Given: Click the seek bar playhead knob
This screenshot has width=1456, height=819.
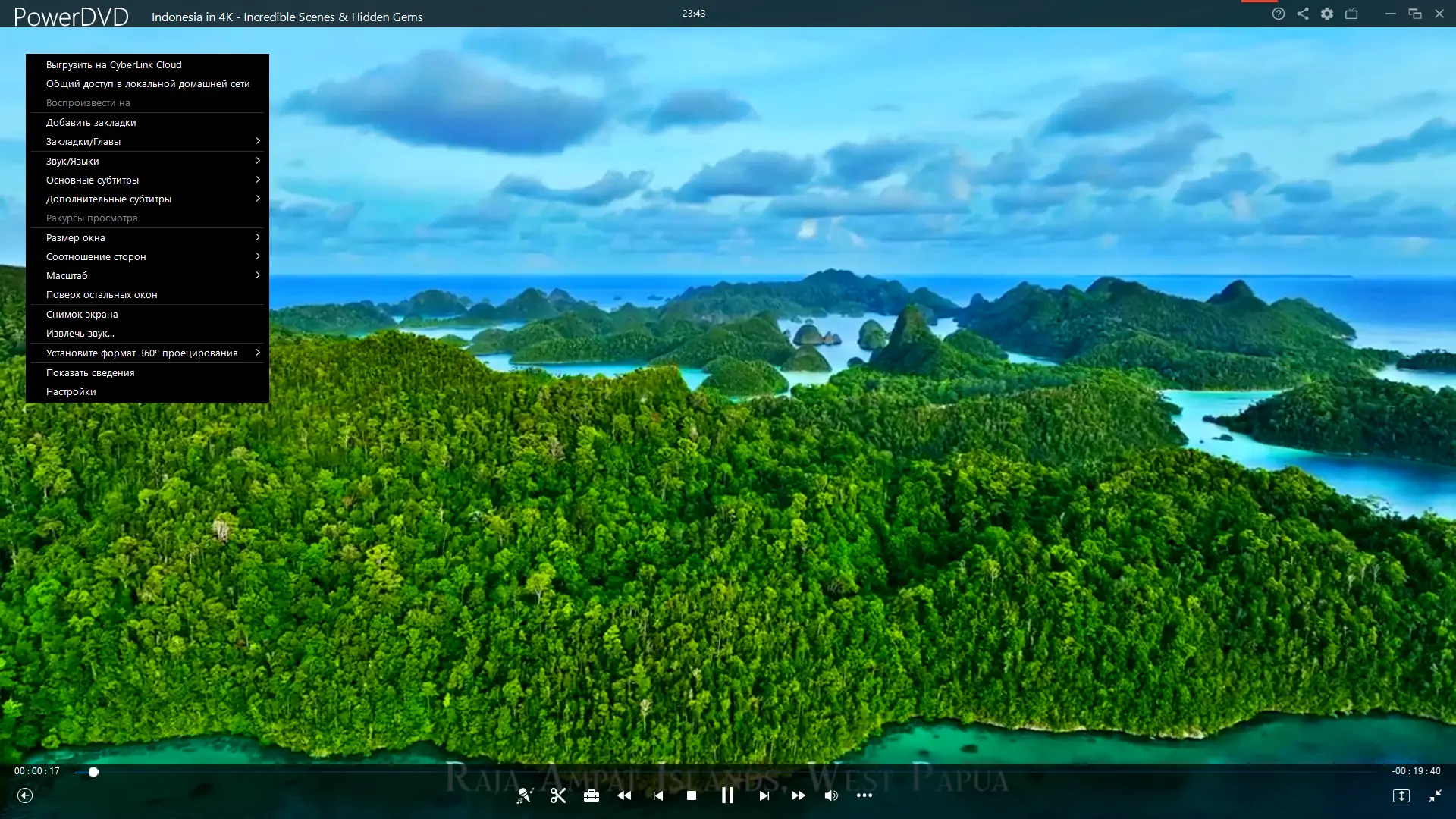Looking at the screenshot, I should (x=93, y=772).
